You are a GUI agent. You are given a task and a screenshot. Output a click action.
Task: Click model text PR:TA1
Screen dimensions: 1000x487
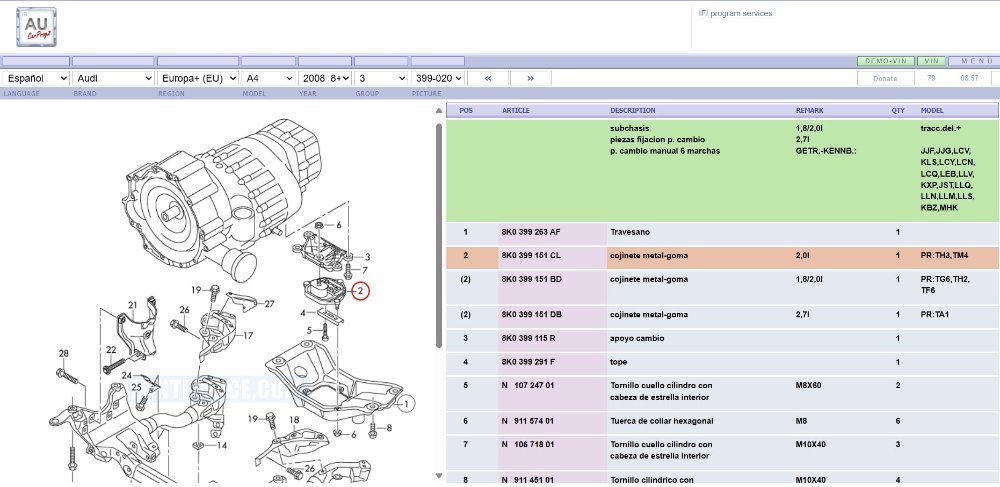pos(935,314)
